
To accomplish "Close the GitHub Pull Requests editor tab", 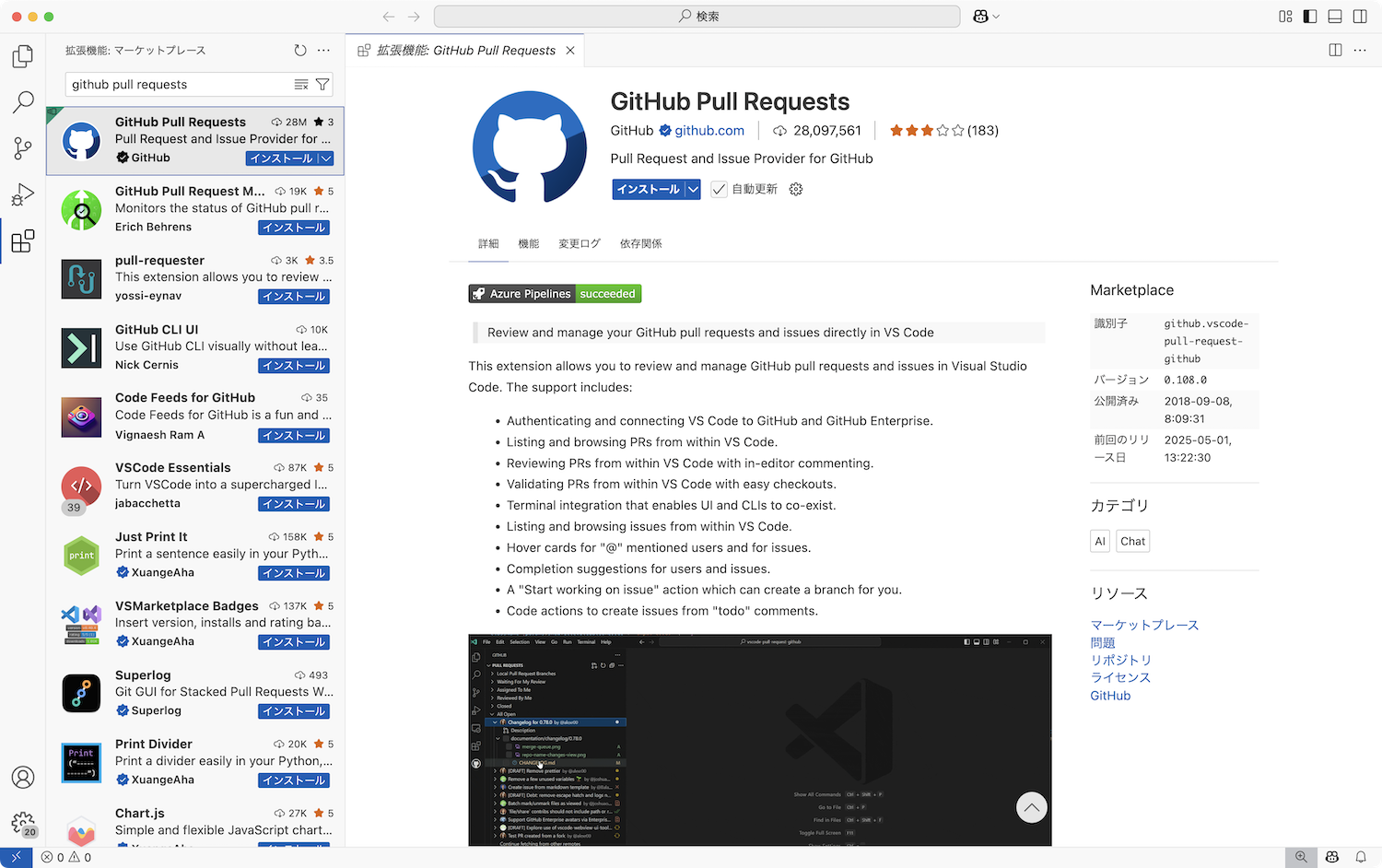I will click(570, 51).
